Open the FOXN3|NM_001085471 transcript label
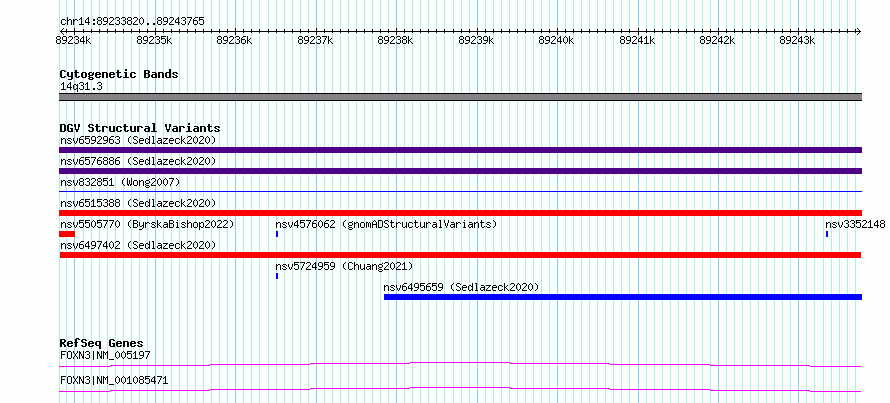Viewport: 890px width, 403px height. point(114,380)
